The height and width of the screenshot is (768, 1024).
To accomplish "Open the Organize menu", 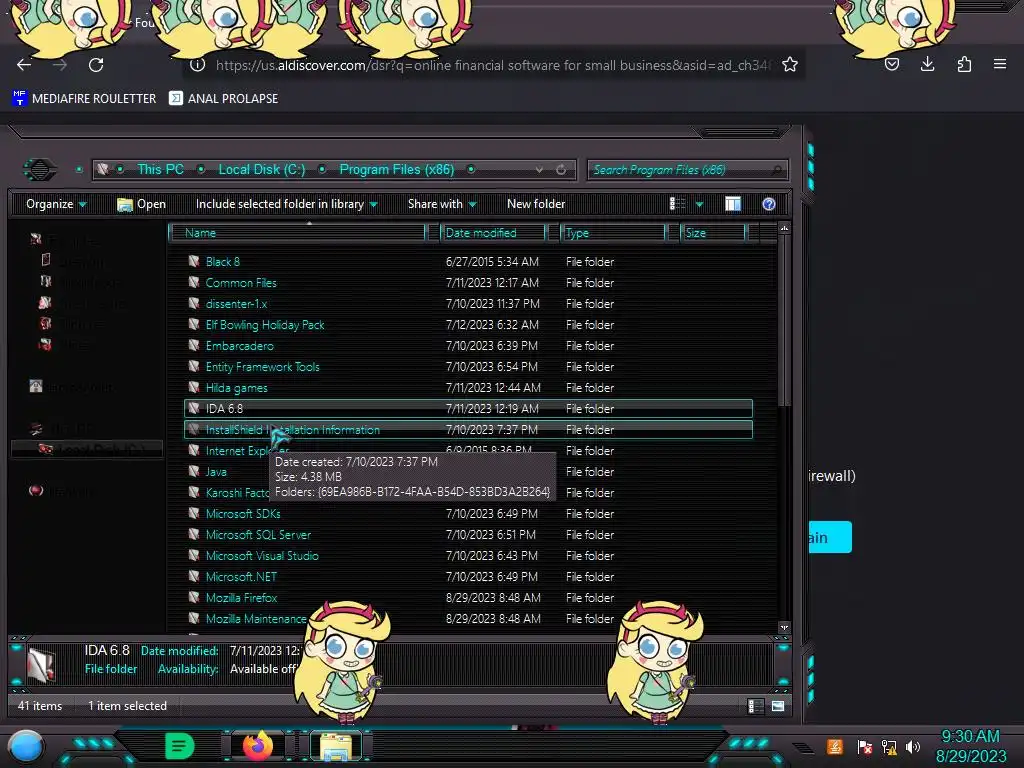I will pos(56,204).
